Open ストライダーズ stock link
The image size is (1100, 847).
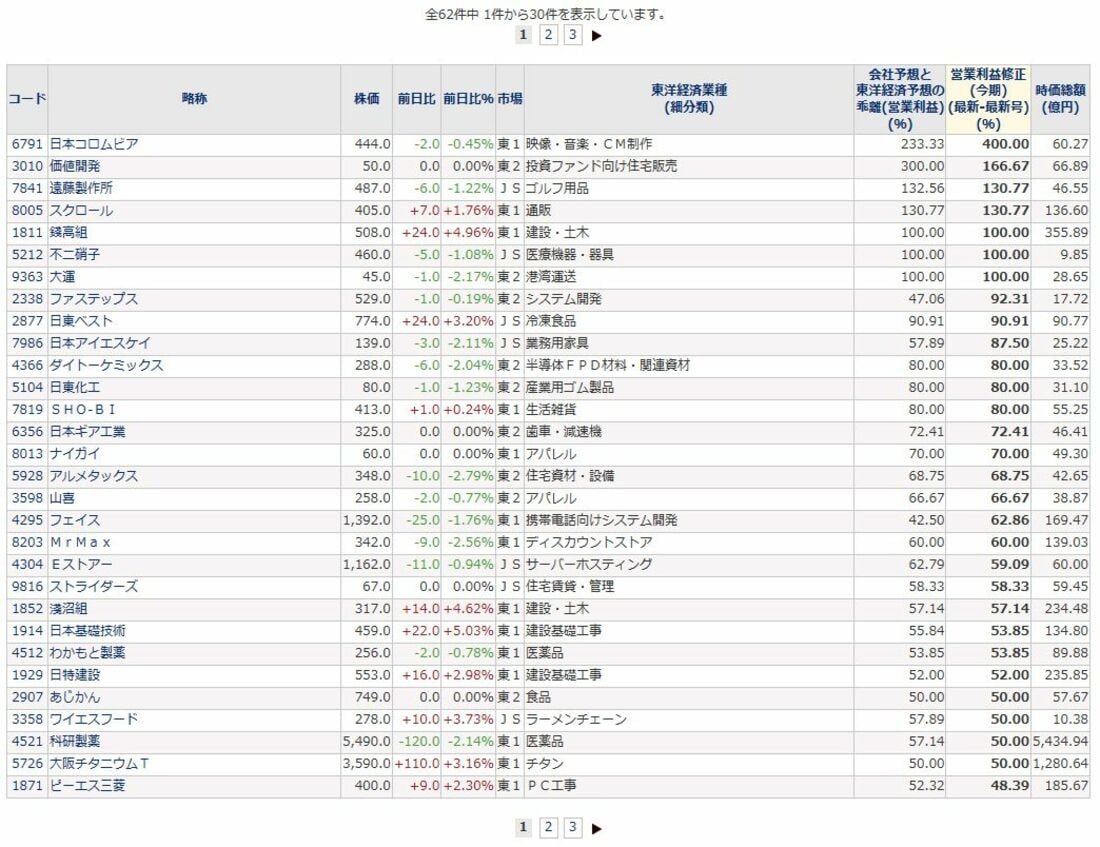(x=94, y=587)
